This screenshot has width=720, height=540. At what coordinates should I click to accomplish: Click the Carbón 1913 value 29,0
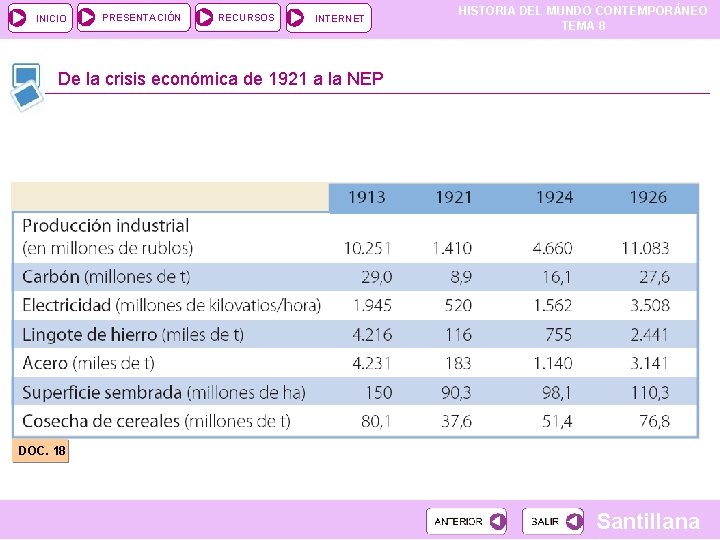point(377,277)
